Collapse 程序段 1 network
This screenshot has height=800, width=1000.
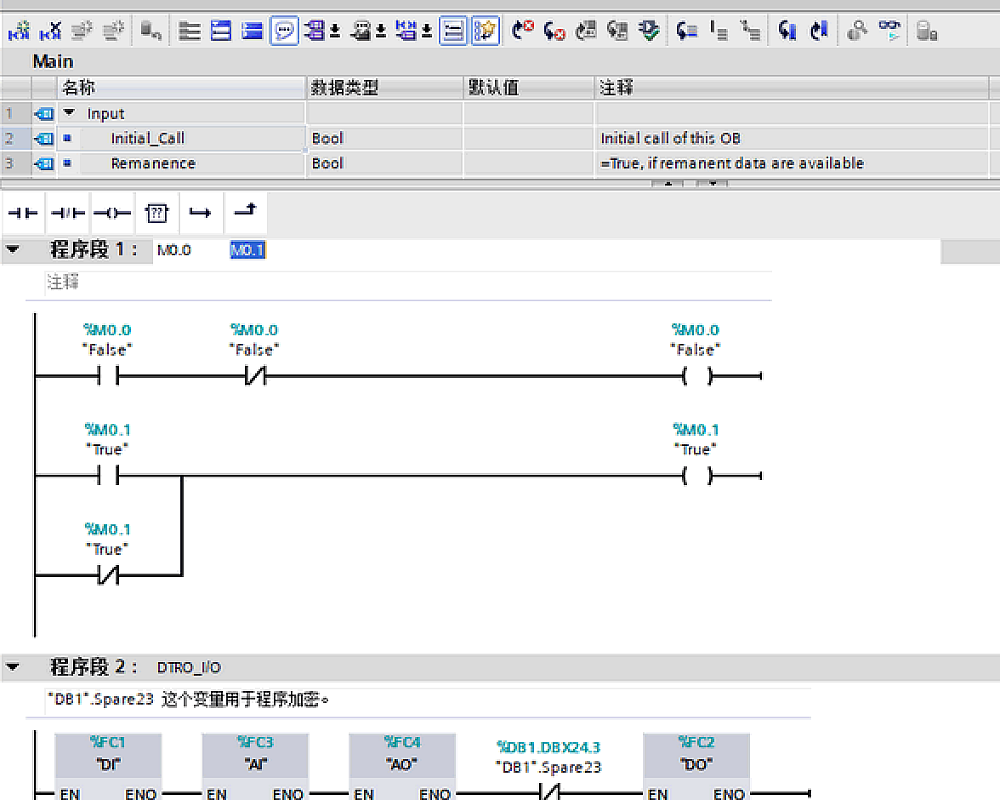click(12, 250)
